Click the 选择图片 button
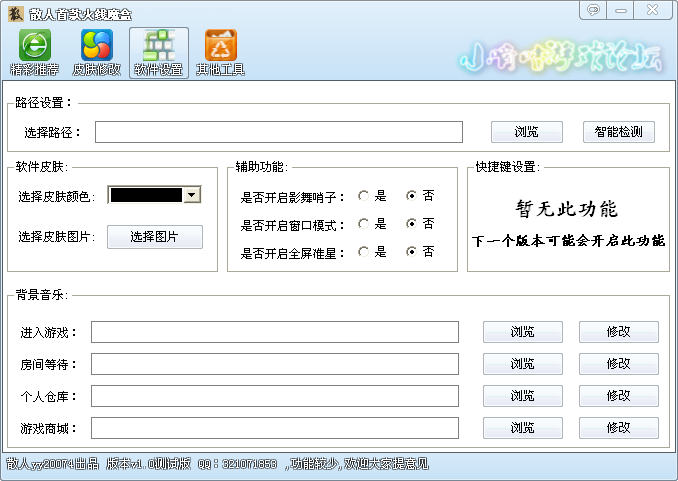Viewport: 678px width, 481px height. click(155, 237)
